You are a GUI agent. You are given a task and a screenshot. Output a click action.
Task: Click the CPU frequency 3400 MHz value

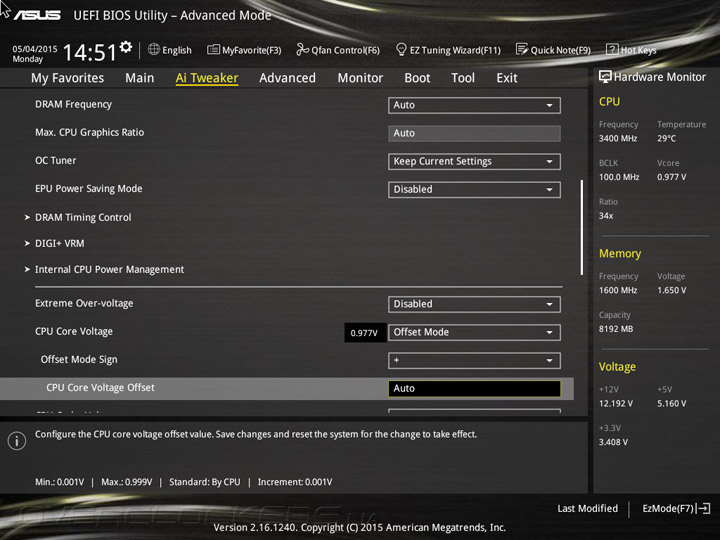point(618,138)
